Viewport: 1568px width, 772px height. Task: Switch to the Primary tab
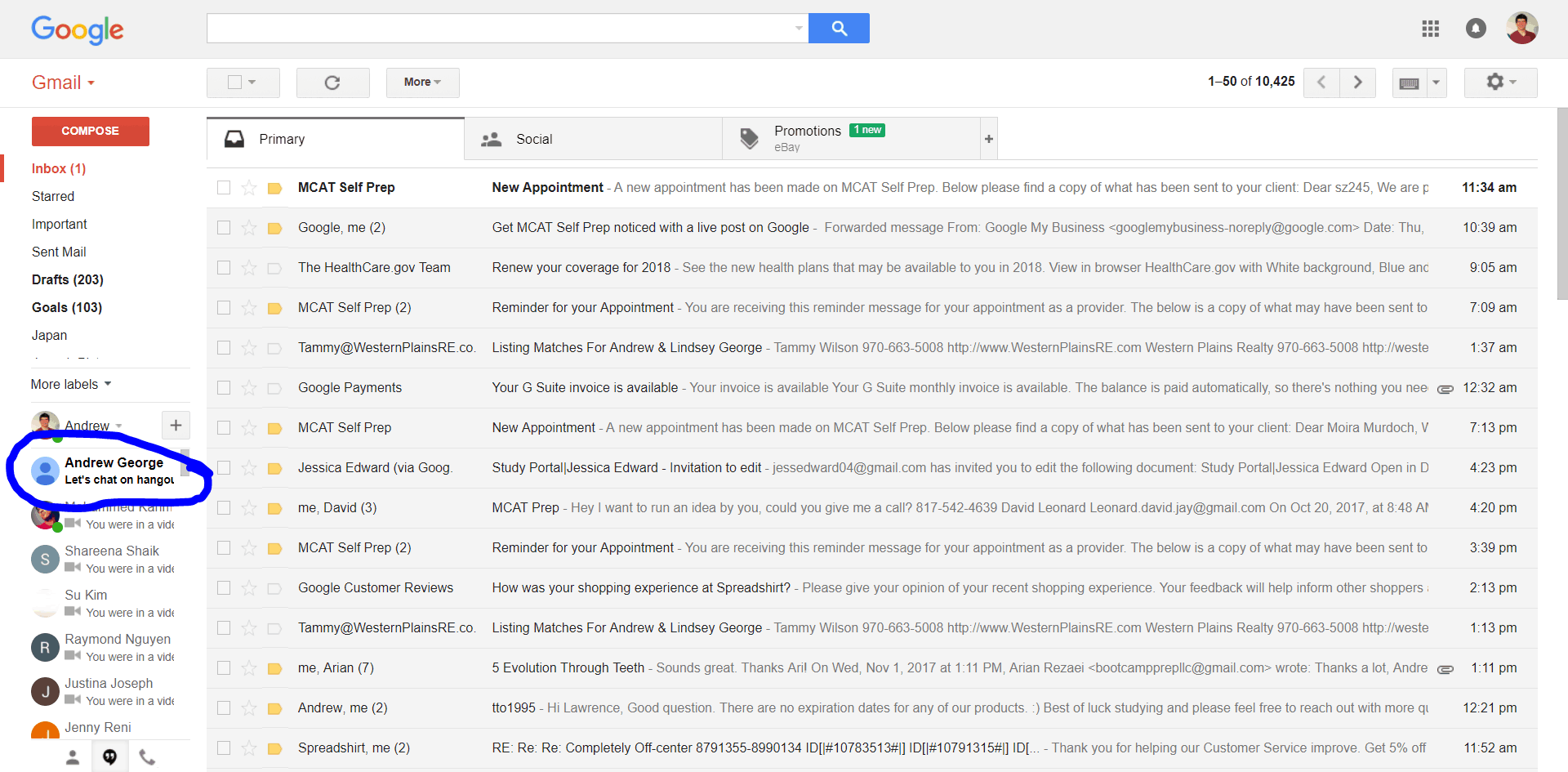coord(336,139)
